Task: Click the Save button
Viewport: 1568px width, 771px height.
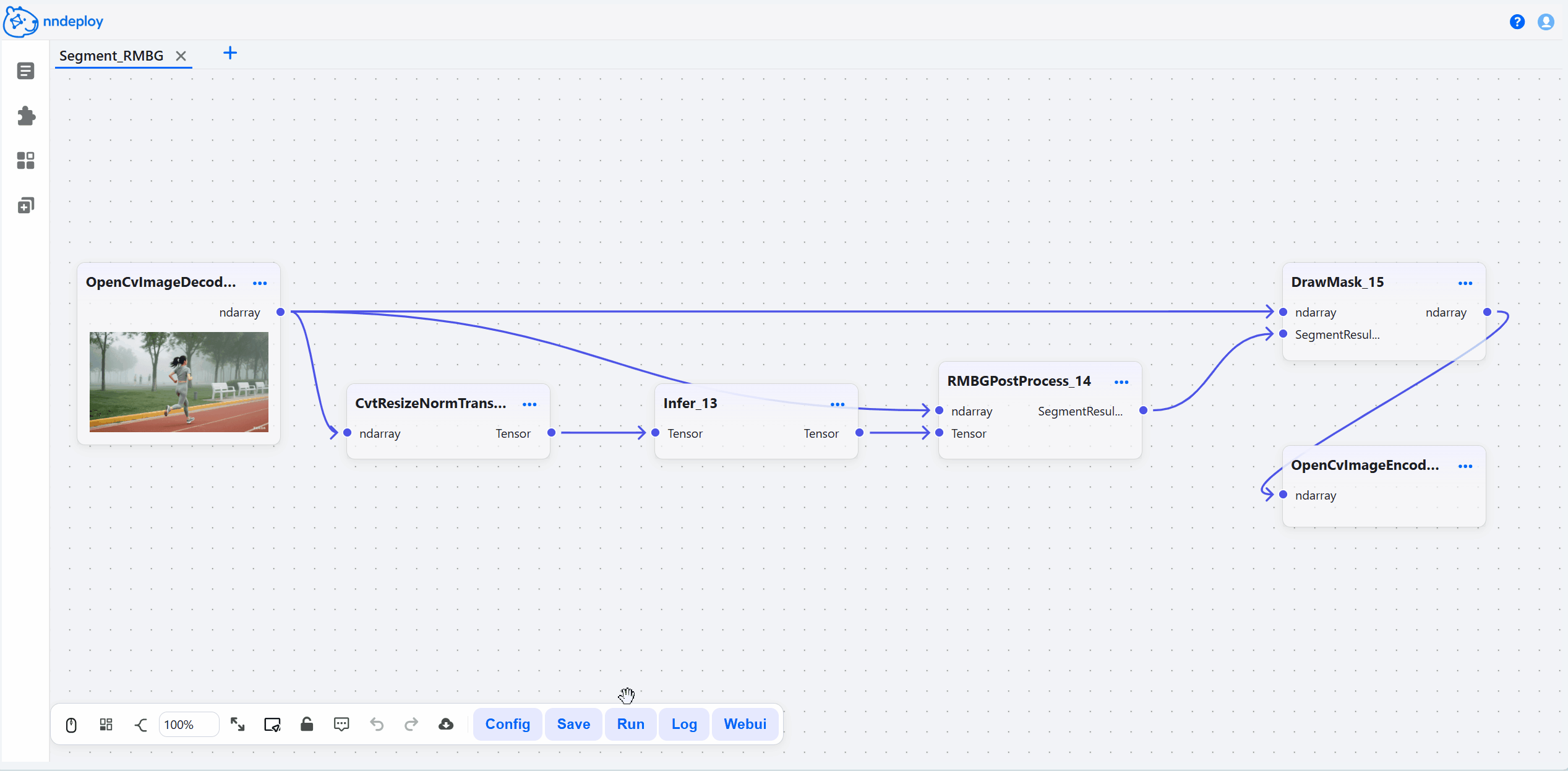Action: [573, 724]
